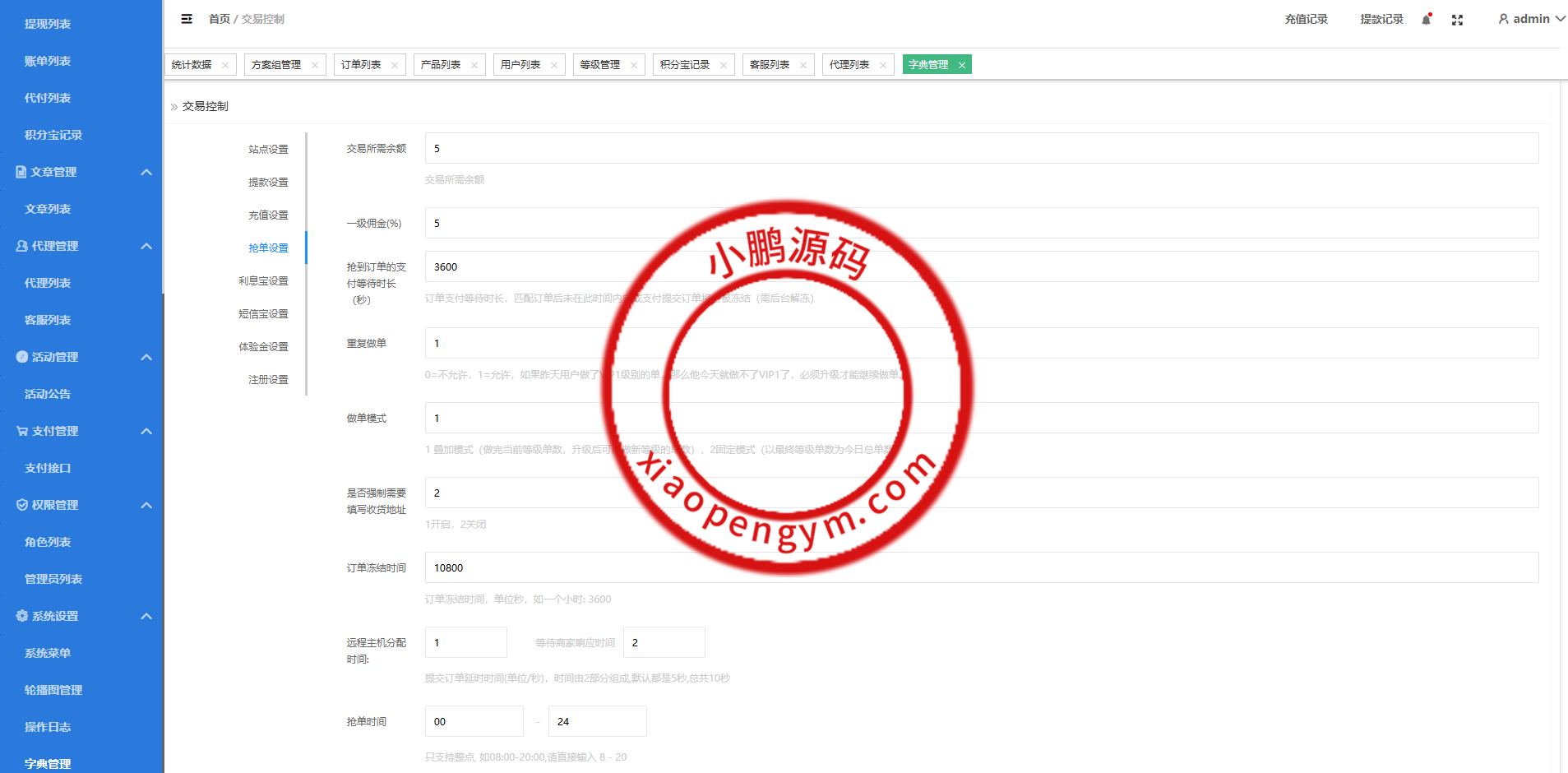Select 利息宝设置 in settings menu
The image size is (1568, 773).
[263, 280]
